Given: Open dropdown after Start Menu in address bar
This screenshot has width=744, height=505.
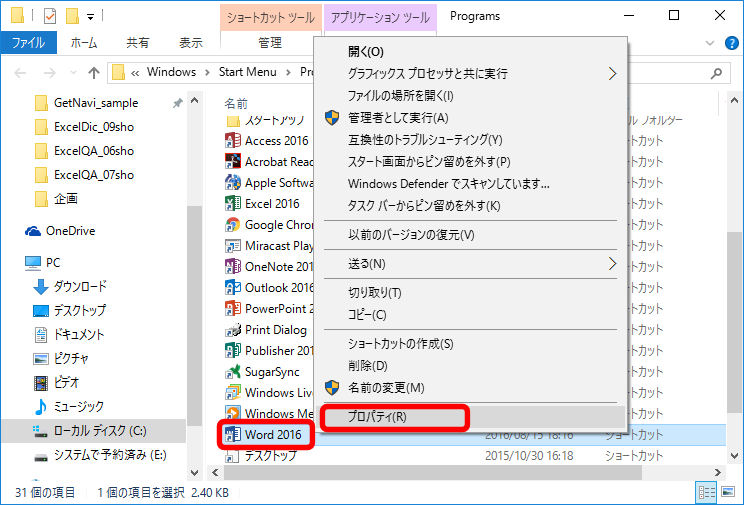Looking at the screenshot, I should point(288,73).
